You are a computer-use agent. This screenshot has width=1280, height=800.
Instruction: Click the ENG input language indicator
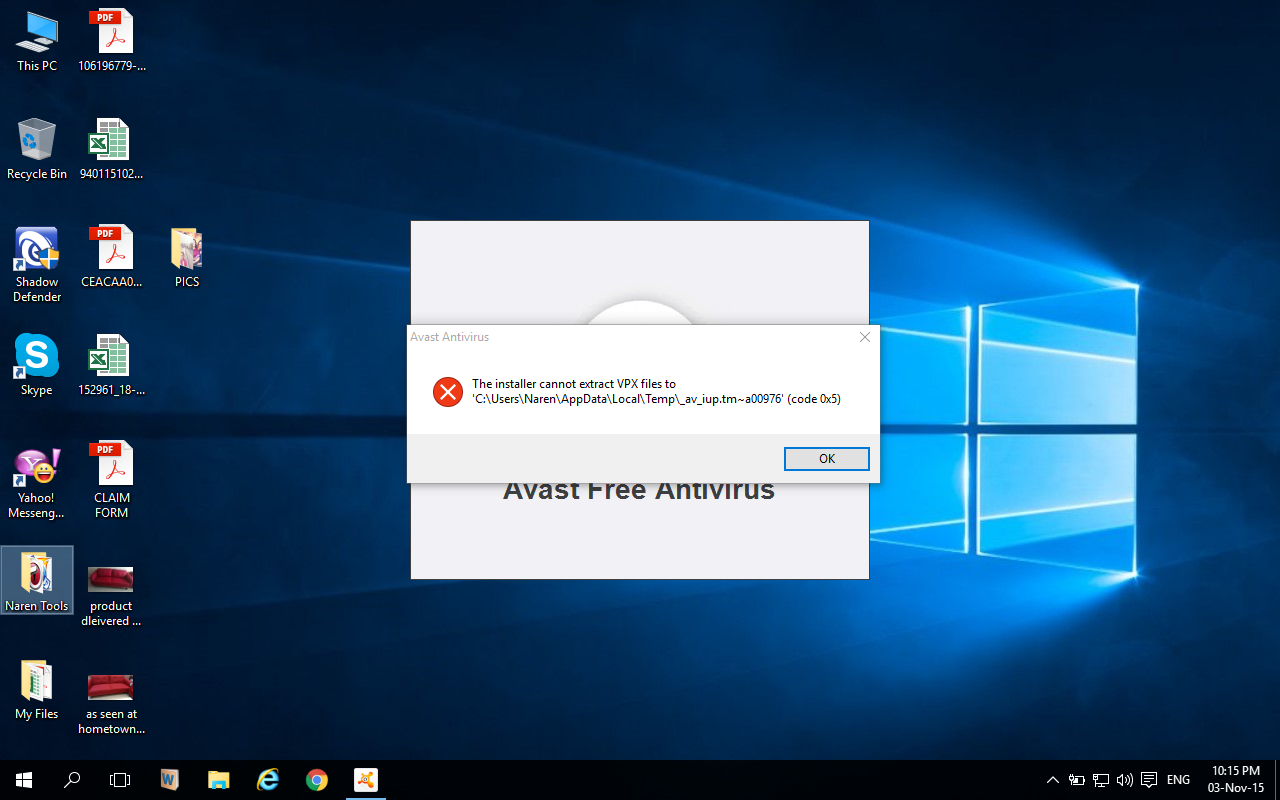(x=1178, y=780)
